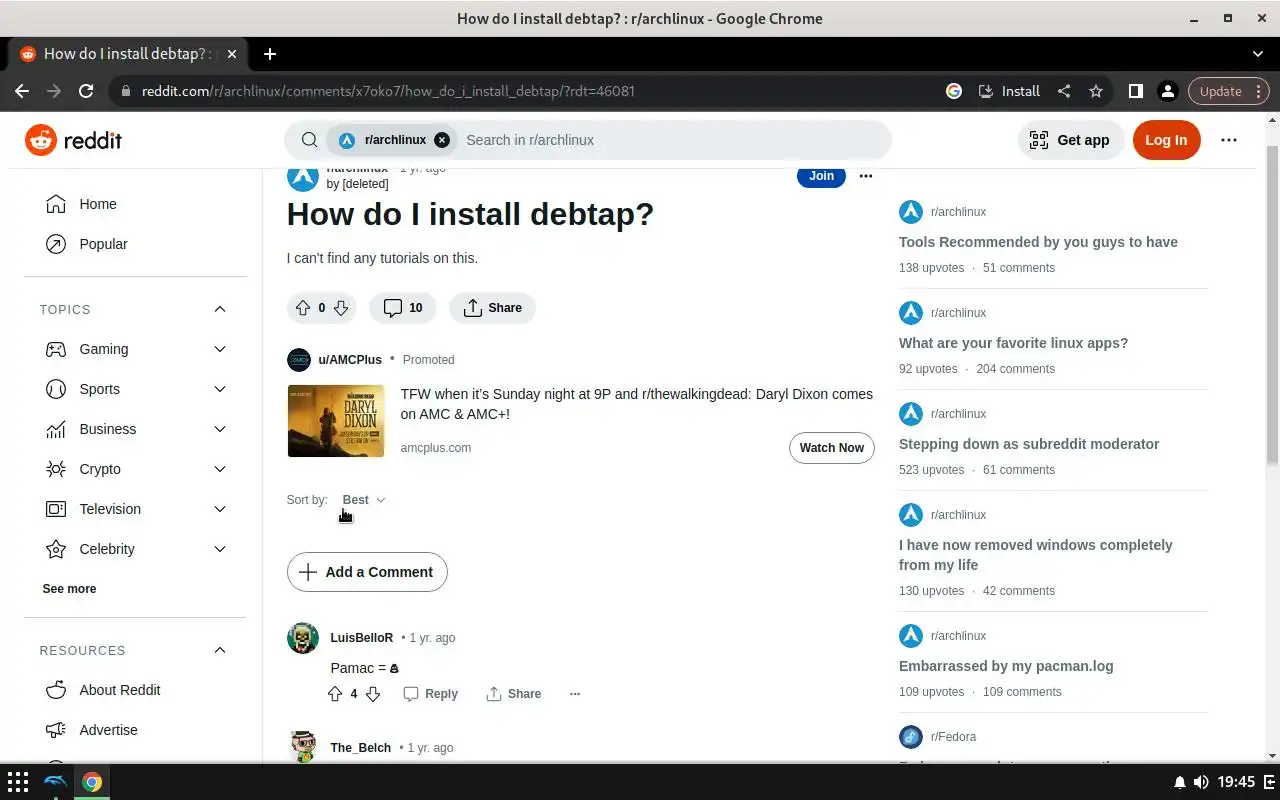This screenshot has height=800, width=1280.
Task: Open the post's 10 comments button
Action: coord(403,308)
